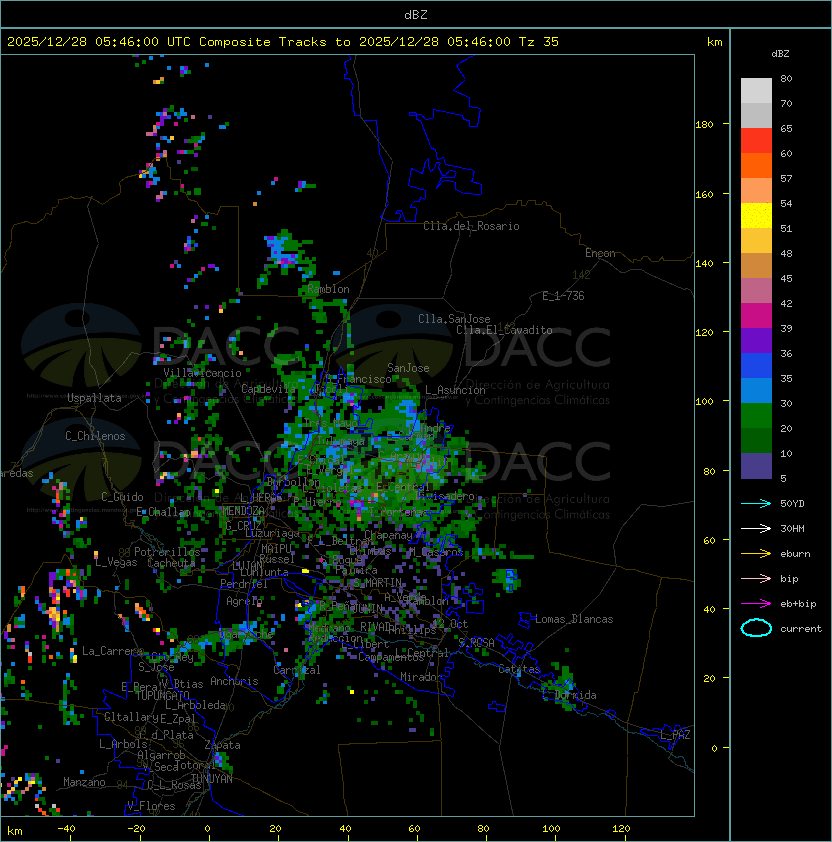Click the 'Catitas' map label

[519, 669]
